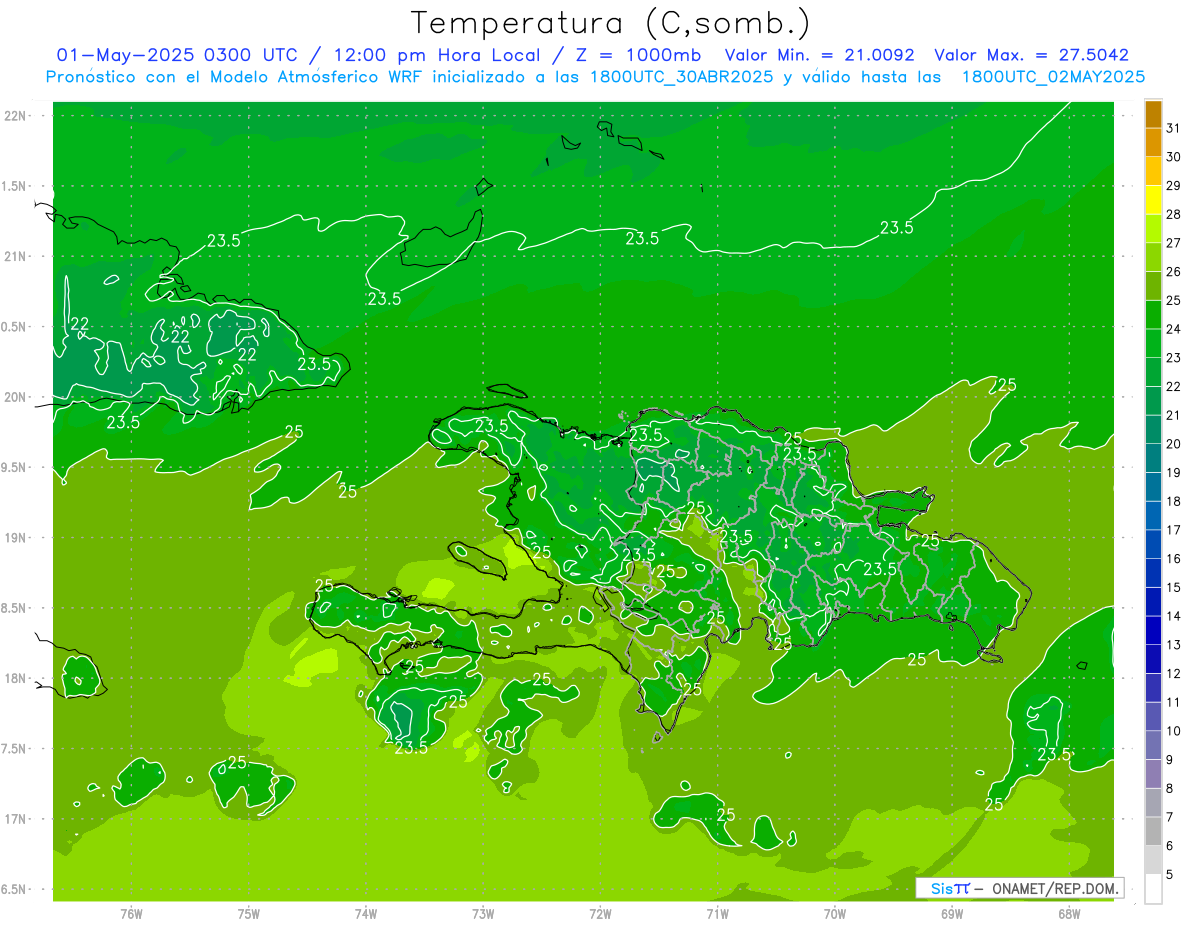1200x927 pixels.
Task: Click the legend value "21"
Action: coord(1173,415)
